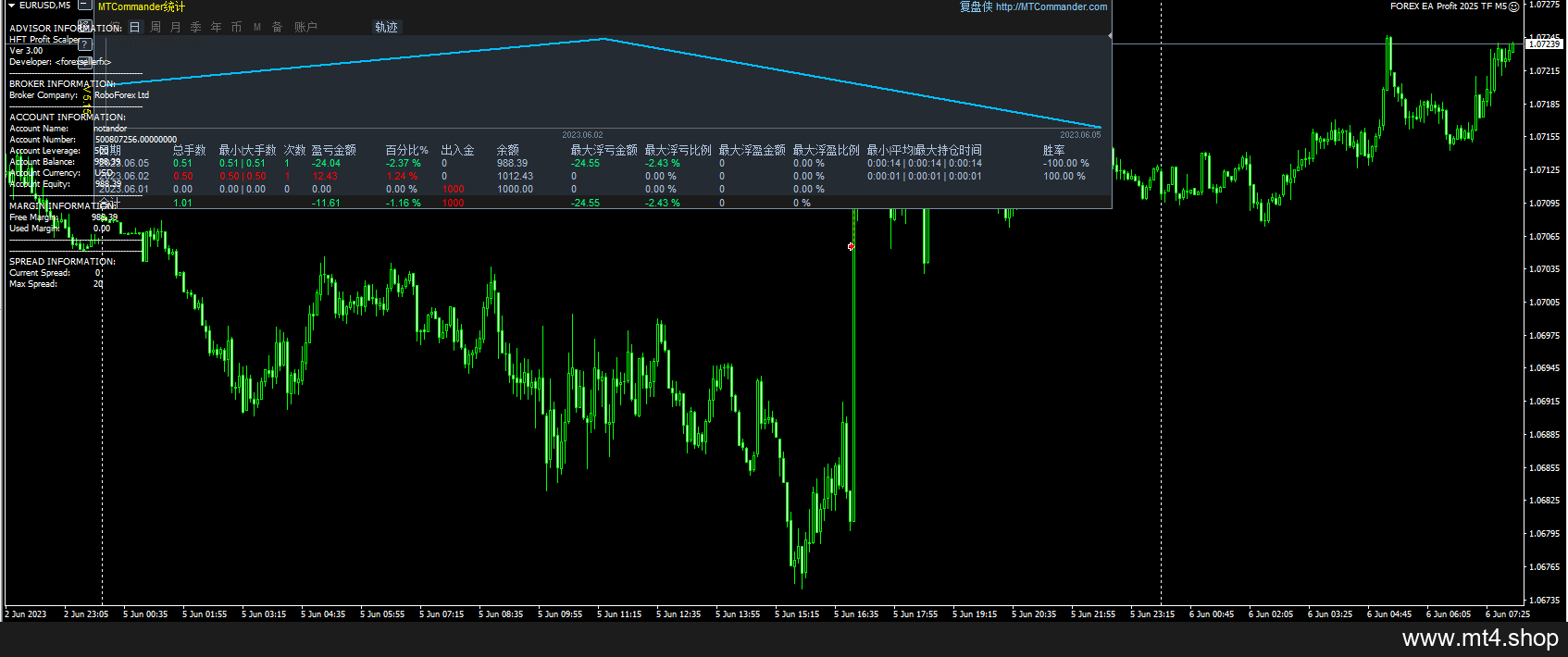Select the 备 statistics tab
Screen dimensions: 1568x657
click(x=277, y=28)
